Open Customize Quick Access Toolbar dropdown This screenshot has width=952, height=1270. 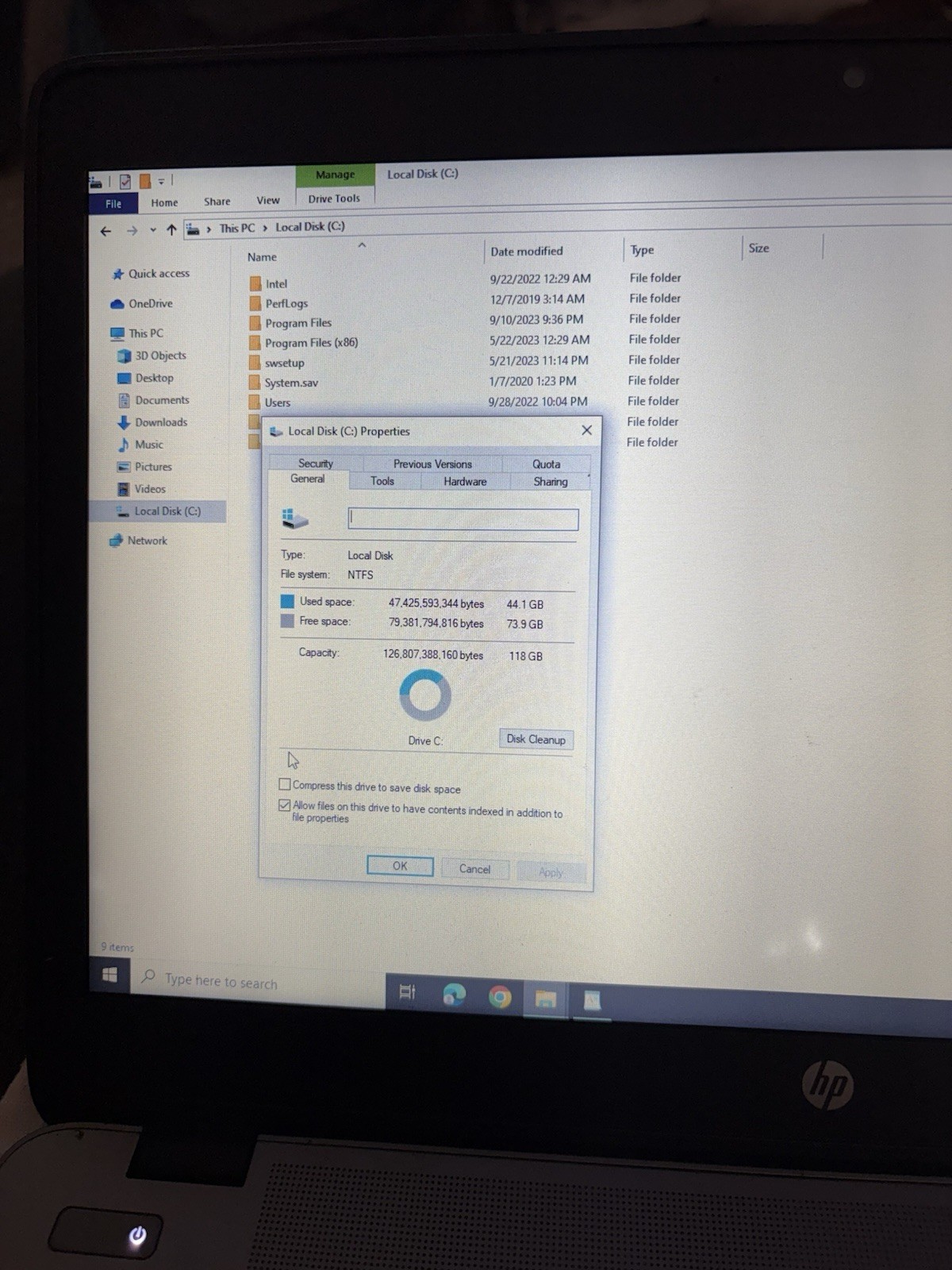161,182
